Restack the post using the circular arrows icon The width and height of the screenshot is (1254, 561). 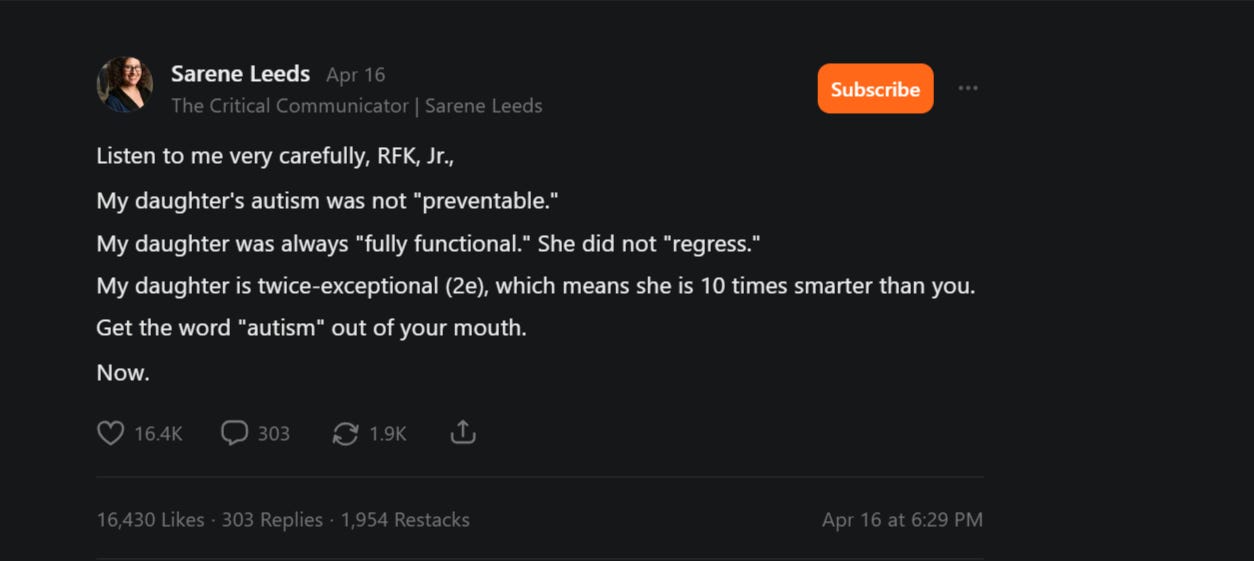click(x=345, y=433)
